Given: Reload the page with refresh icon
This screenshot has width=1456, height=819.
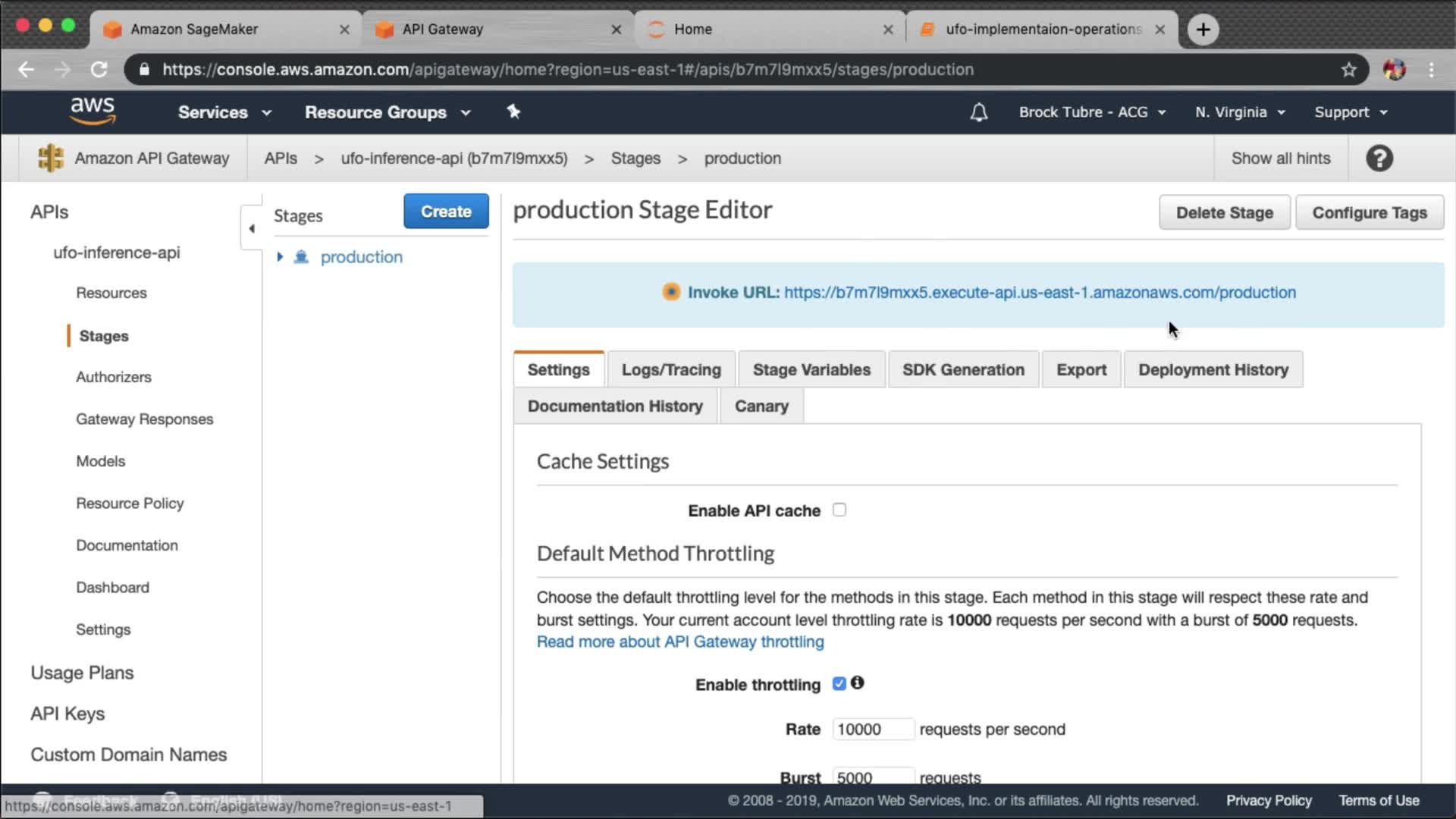Looking at the screenshot, I should 99,70.
